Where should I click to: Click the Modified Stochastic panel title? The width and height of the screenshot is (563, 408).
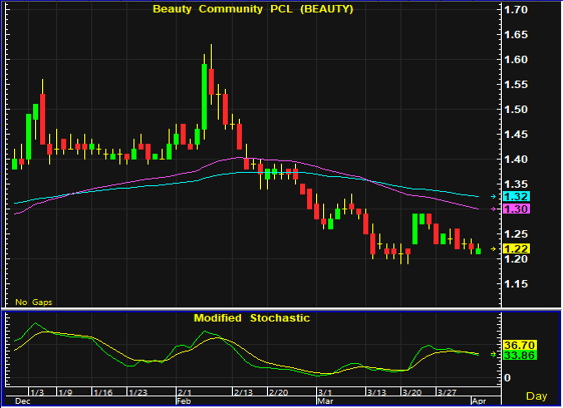click(x=252, y=318)
